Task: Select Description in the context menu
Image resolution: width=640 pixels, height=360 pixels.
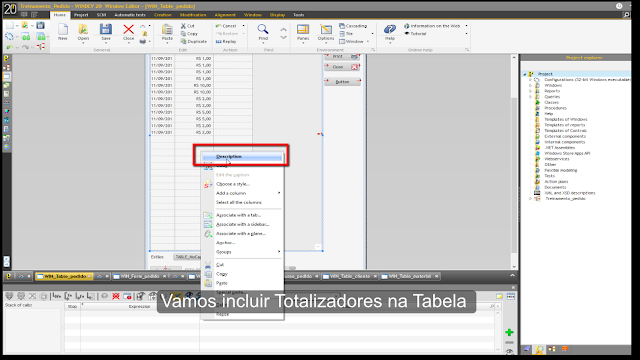Action: [x=242, y=156]
